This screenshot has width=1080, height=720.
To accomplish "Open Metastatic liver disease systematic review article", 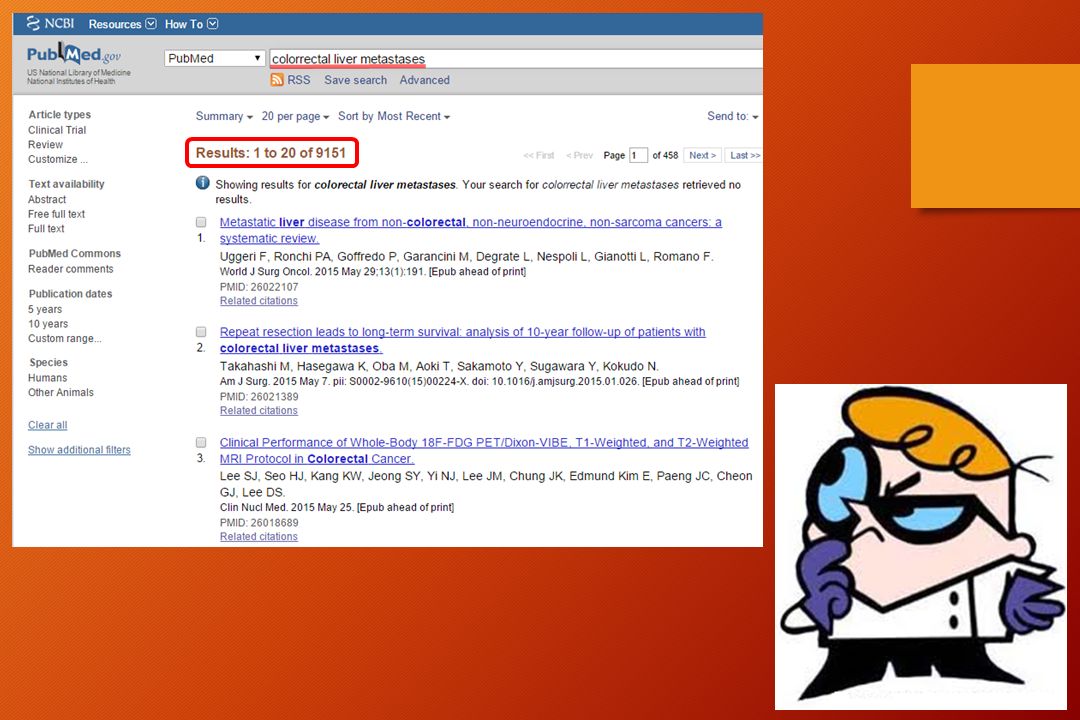I will coord(470,230).
